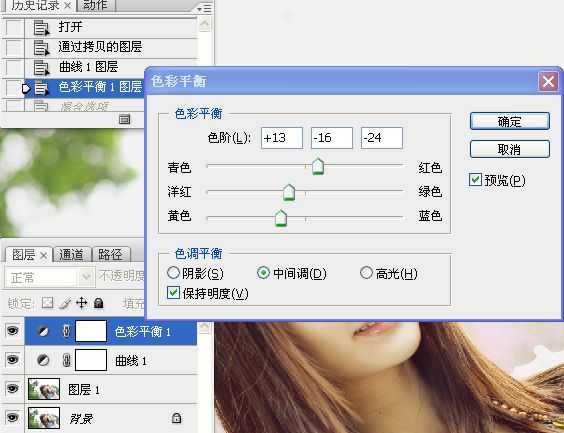This screenshot has height=433, width=564.
Task: Switch to the 动作 tab
Action: coord(95,5)
